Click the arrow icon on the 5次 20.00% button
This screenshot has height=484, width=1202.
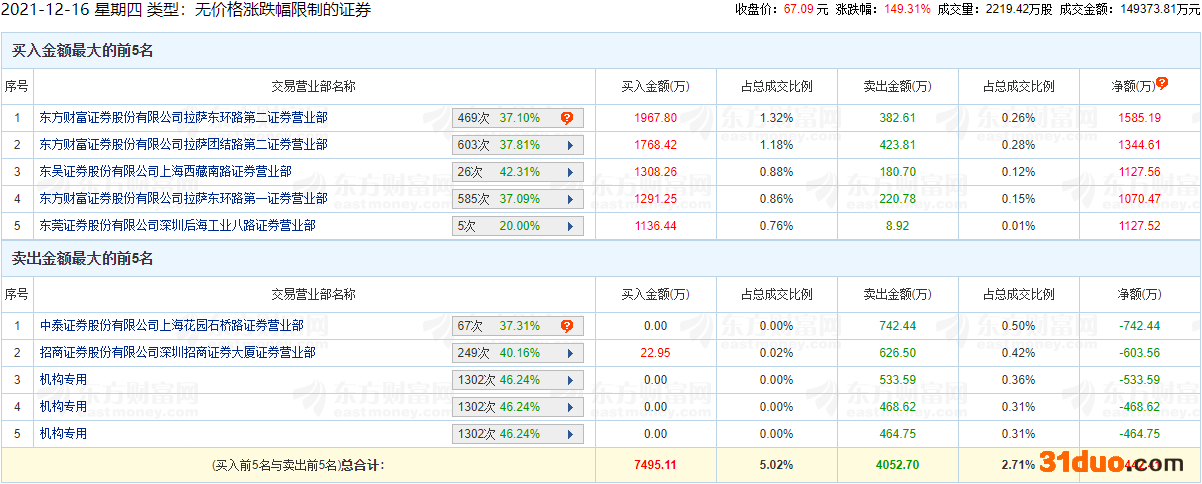[568, 226]
